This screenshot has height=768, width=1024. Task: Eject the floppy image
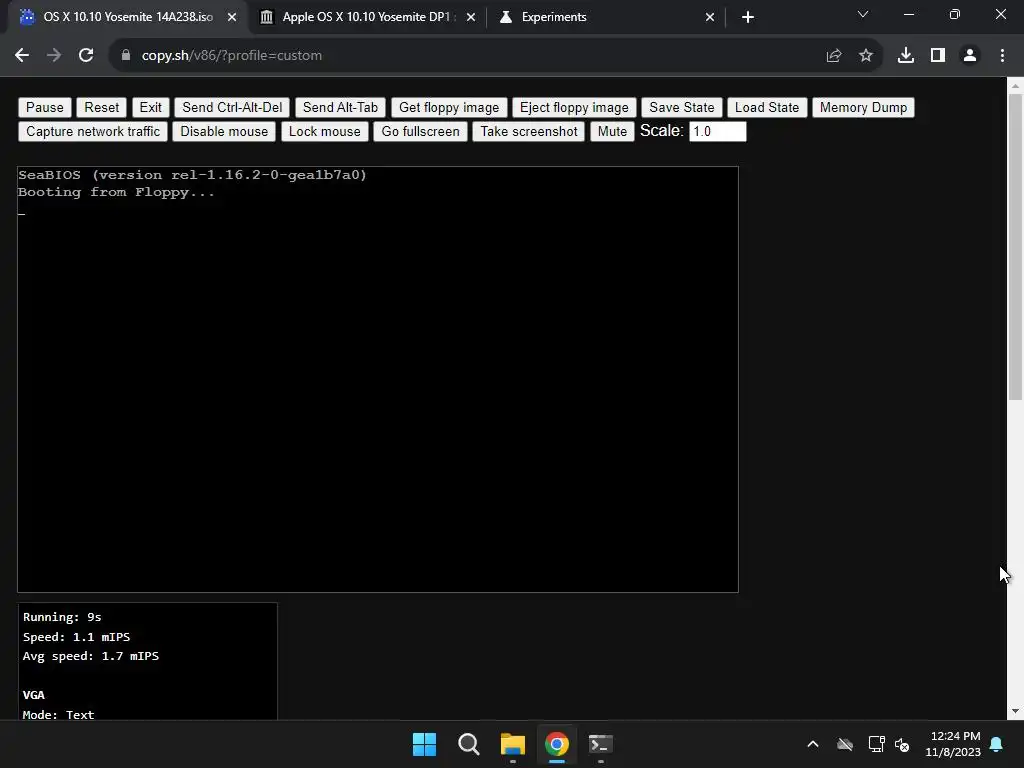tap(574, 107)
